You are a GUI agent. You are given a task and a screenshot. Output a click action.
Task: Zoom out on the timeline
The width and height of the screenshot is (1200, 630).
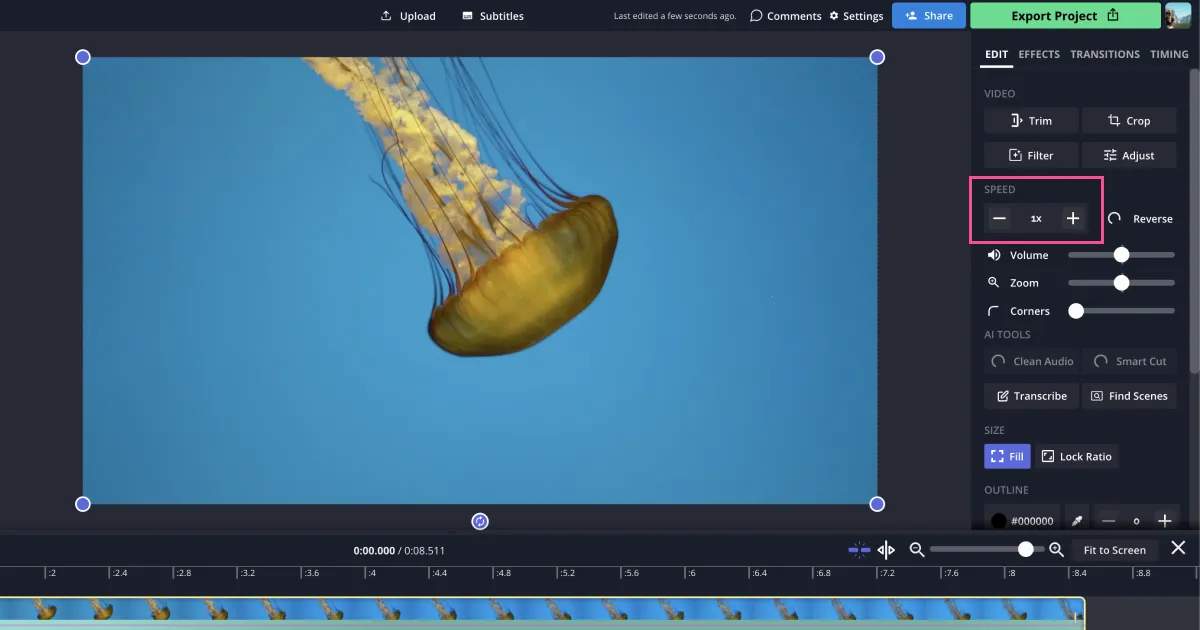point(918,549)
